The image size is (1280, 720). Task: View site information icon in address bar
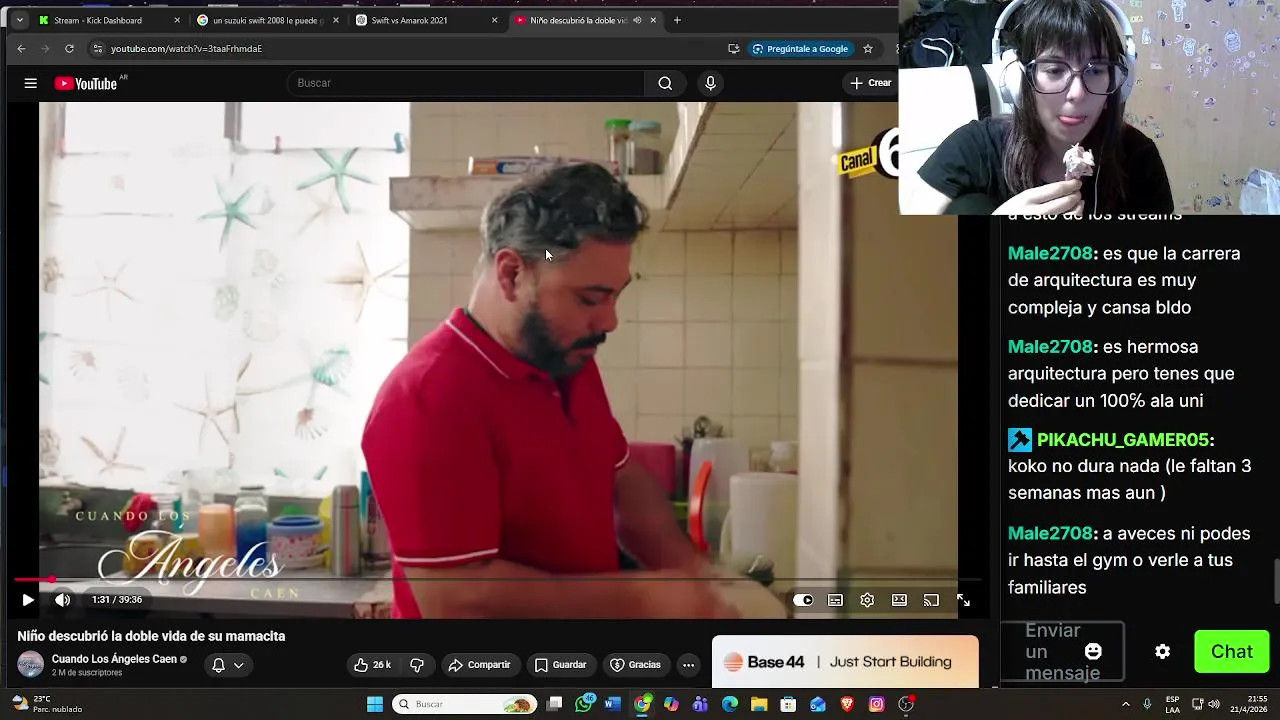pos(97,48)
